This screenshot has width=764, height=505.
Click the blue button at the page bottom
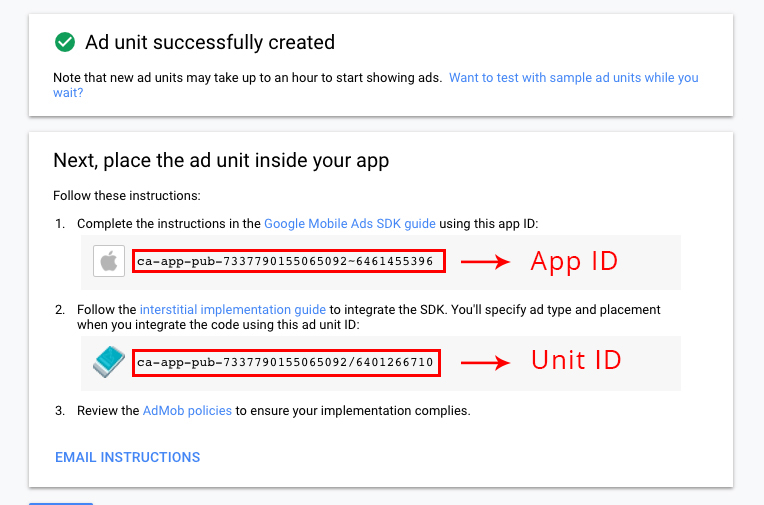(x=61, y=504)
